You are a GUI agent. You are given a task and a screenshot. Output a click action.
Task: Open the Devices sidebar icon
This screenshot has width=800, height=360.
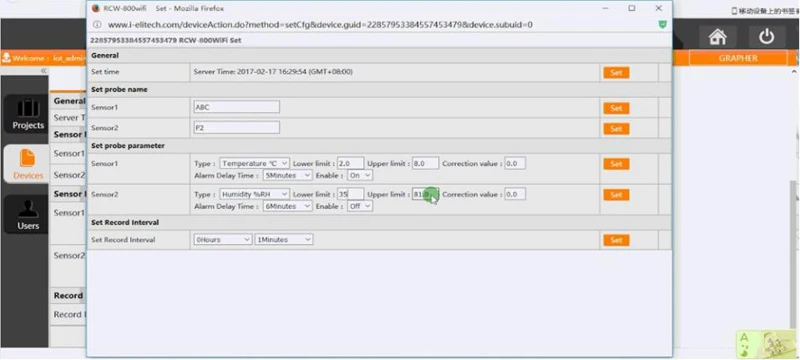[28, 164]
